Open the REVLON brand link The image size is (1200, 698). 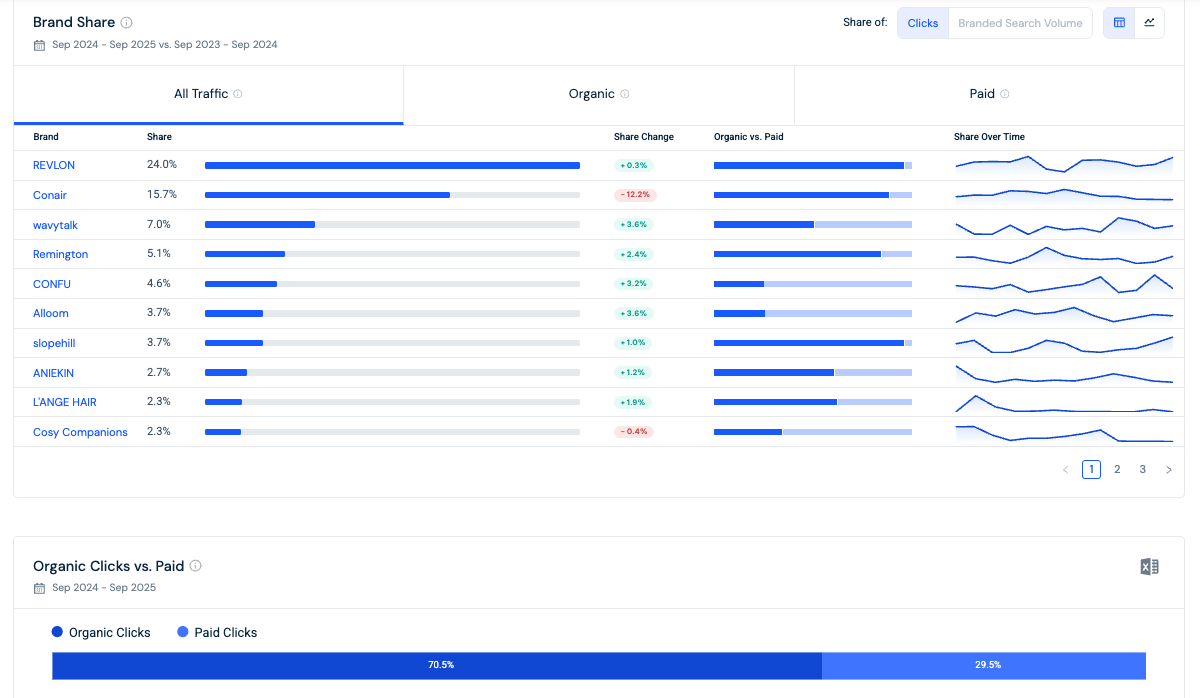pos(53,165)
